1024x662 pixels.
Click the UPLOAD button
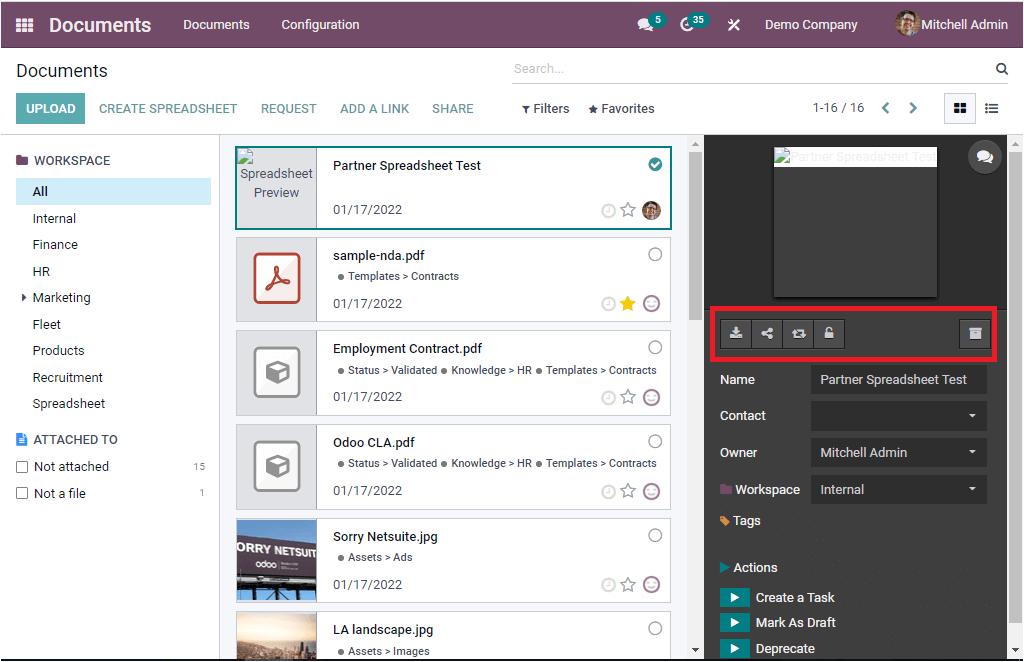[50, 108]
